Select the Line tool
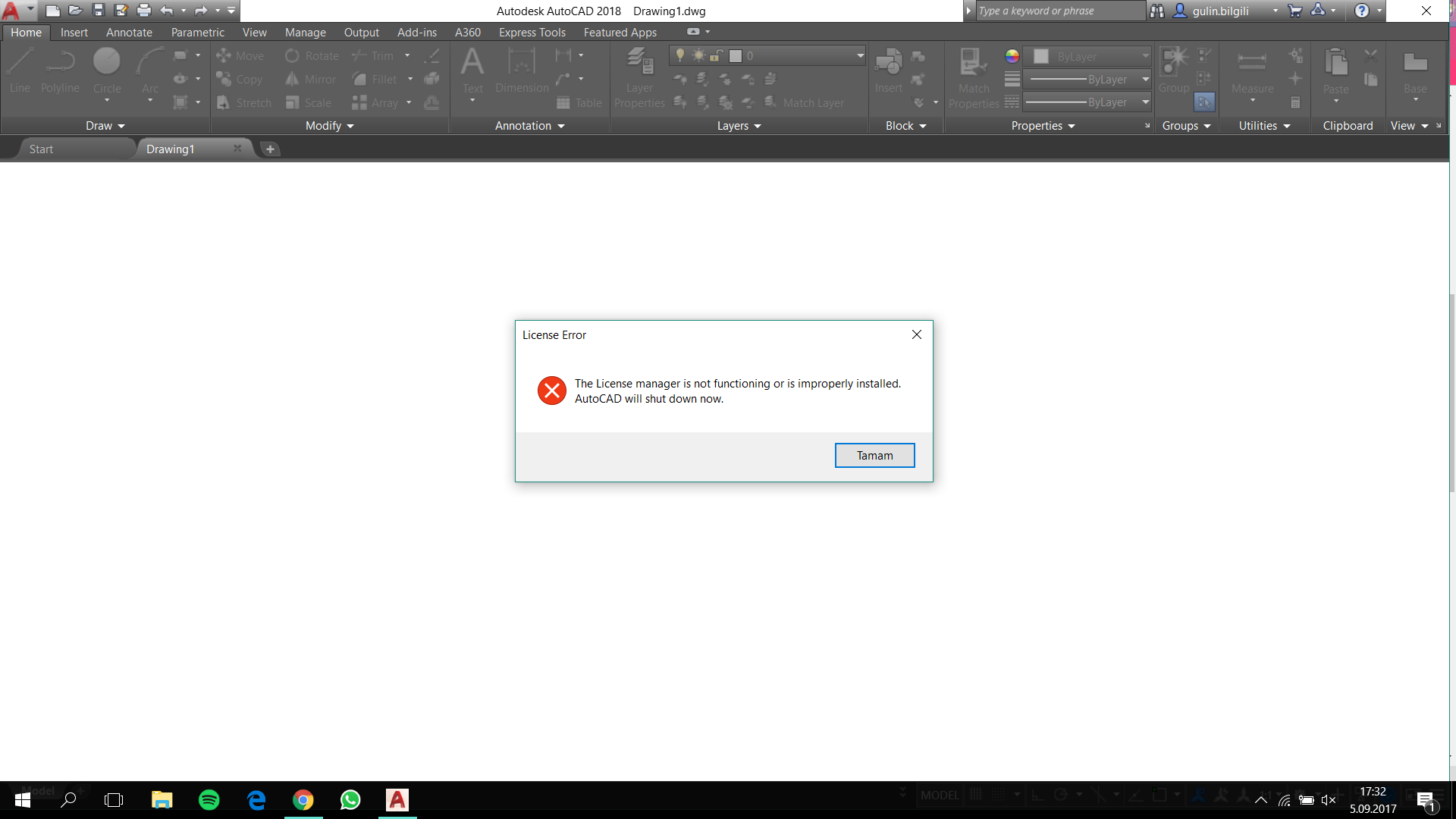 pos(20,71)
